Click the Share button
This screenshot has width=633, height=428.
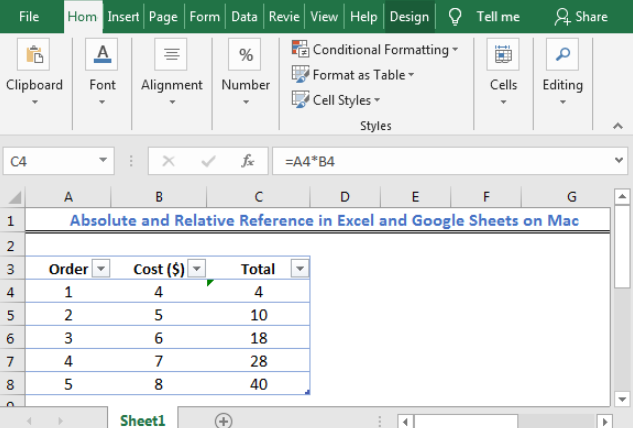581,16
